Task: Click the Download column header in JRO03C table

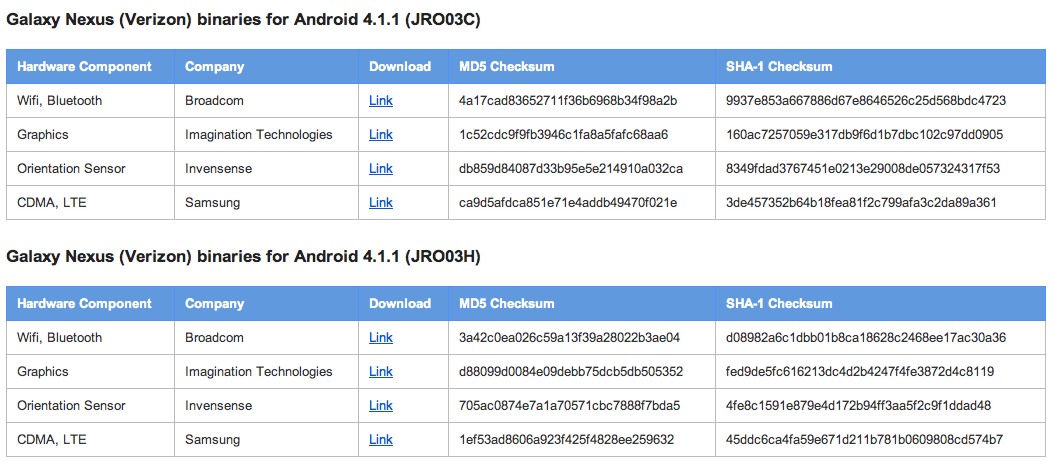Action: click(400, 67)
